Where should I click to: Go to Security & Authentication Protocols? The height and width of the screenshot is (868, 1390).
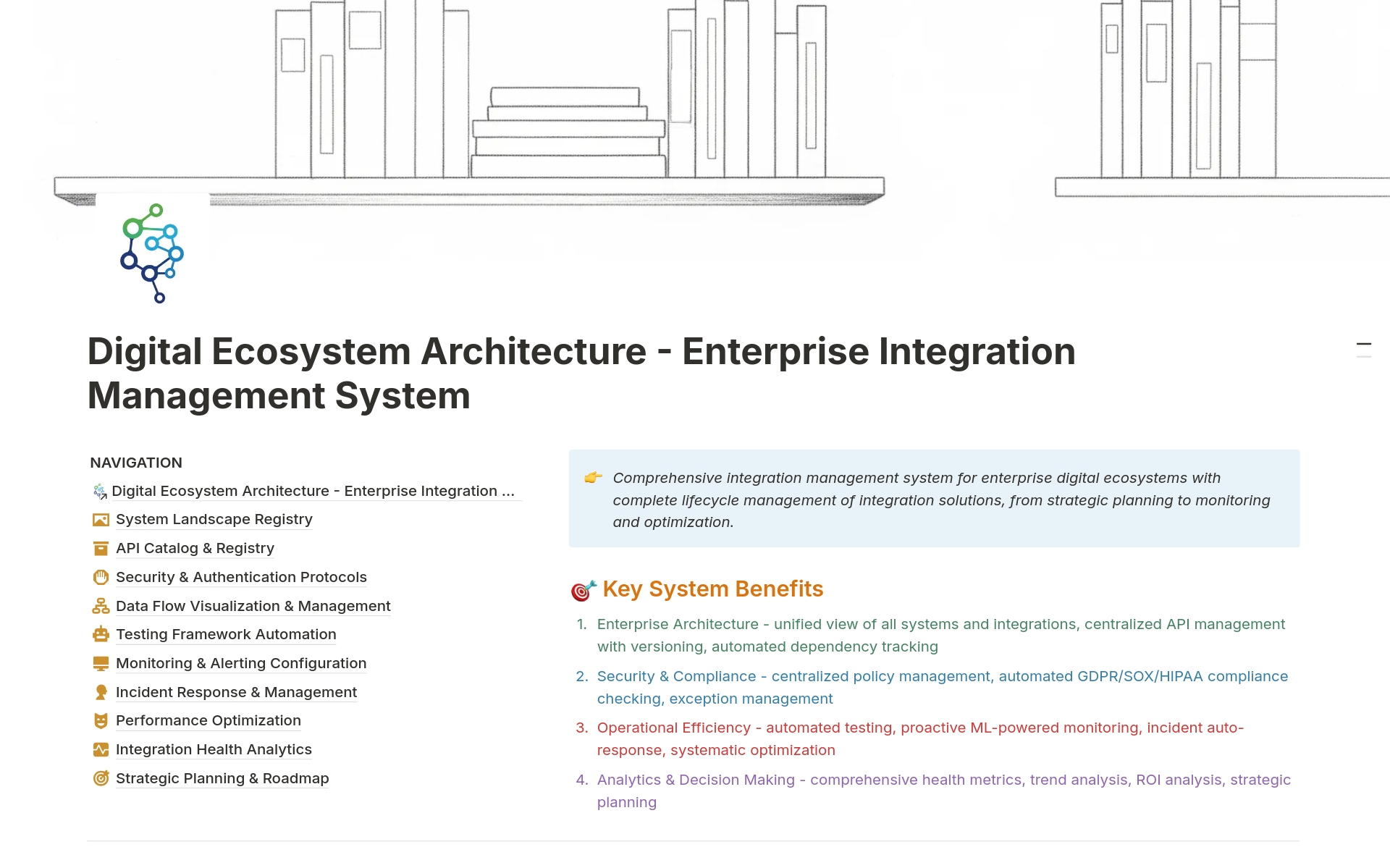(x=241, y=578)
